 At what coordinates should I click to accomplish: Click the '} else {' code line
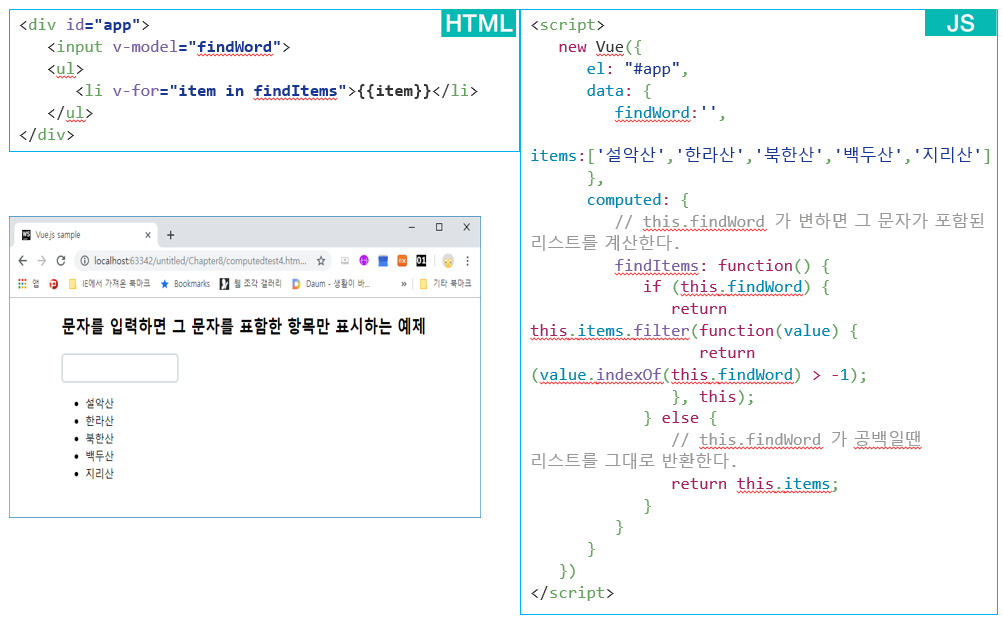point(680,418)
